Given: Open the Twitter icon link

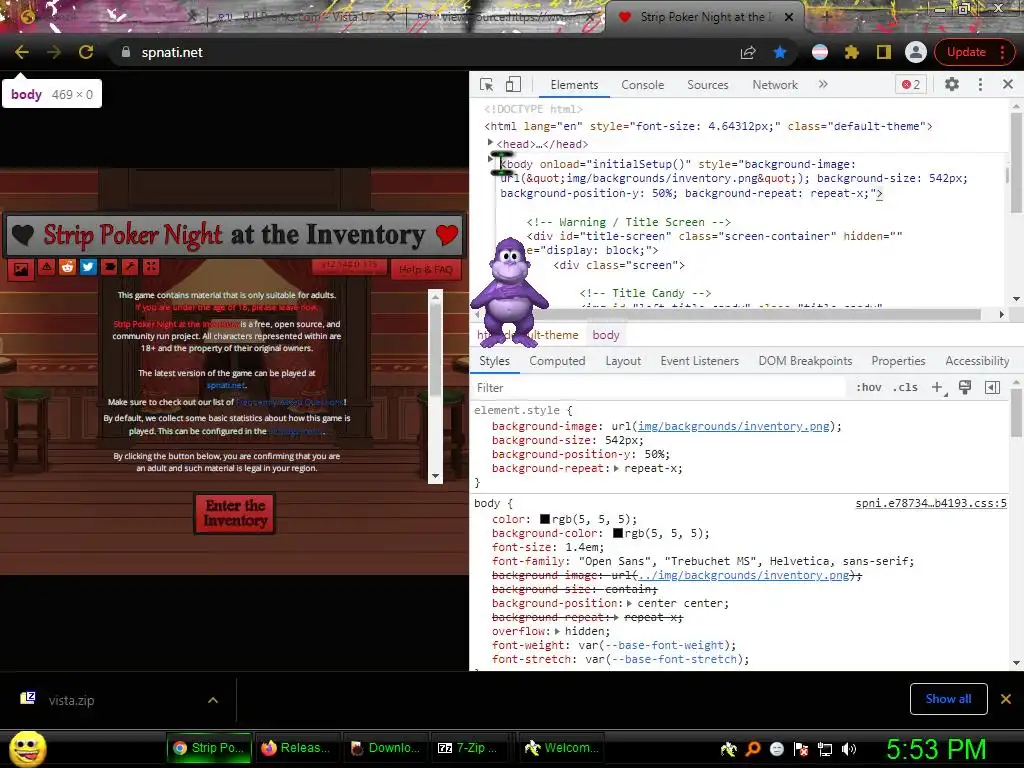Looking at the screenshot, I should tap(88, 266).
